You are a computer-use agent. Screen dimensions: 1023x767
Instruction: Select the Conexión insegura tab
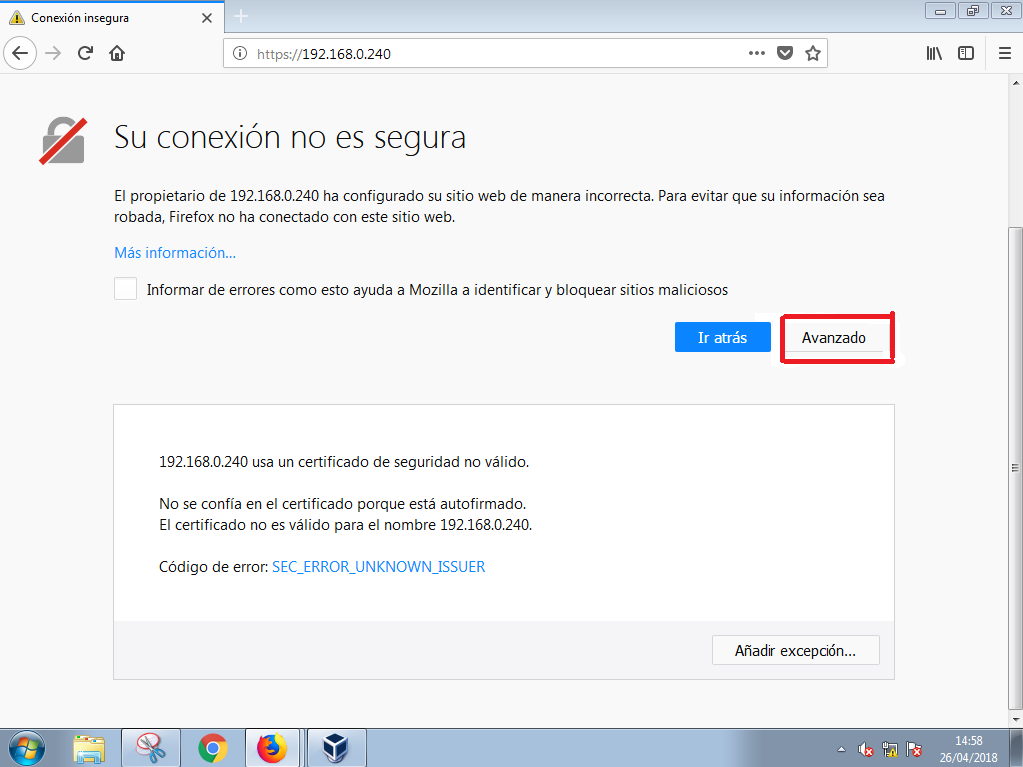click(x=112, y=18)
